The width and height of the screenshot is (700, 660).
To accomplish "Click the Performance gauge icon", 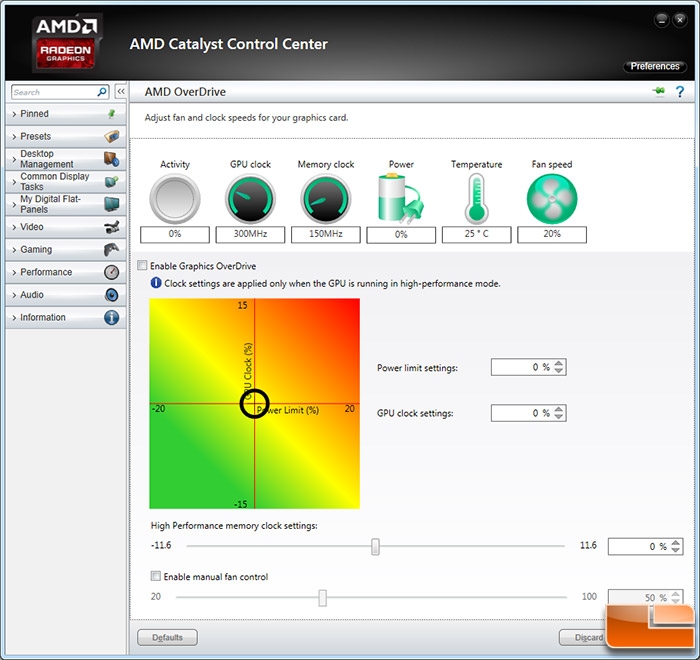I will click(112, 272).
